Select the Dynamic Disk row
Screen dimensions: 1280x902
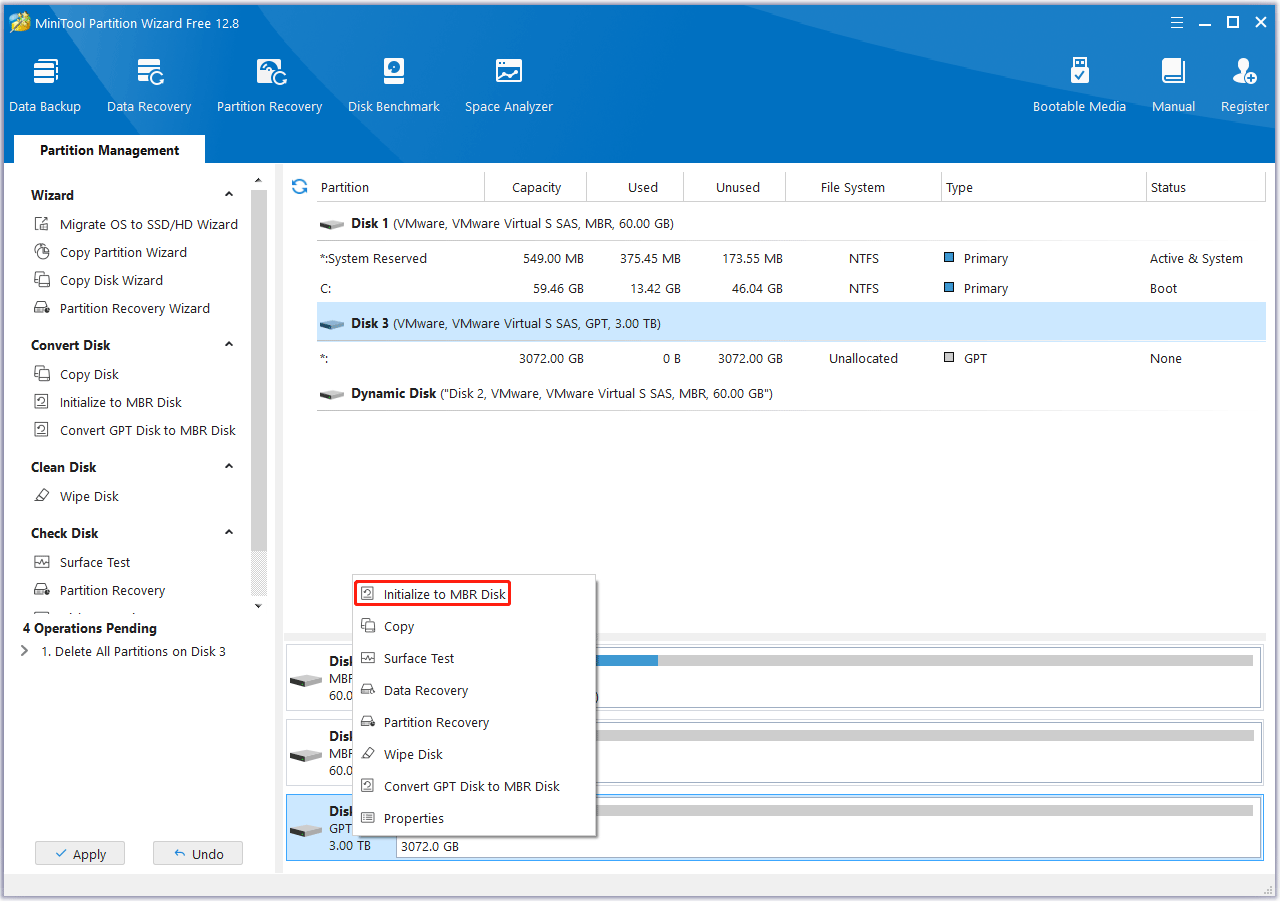[x=791, y=394]
